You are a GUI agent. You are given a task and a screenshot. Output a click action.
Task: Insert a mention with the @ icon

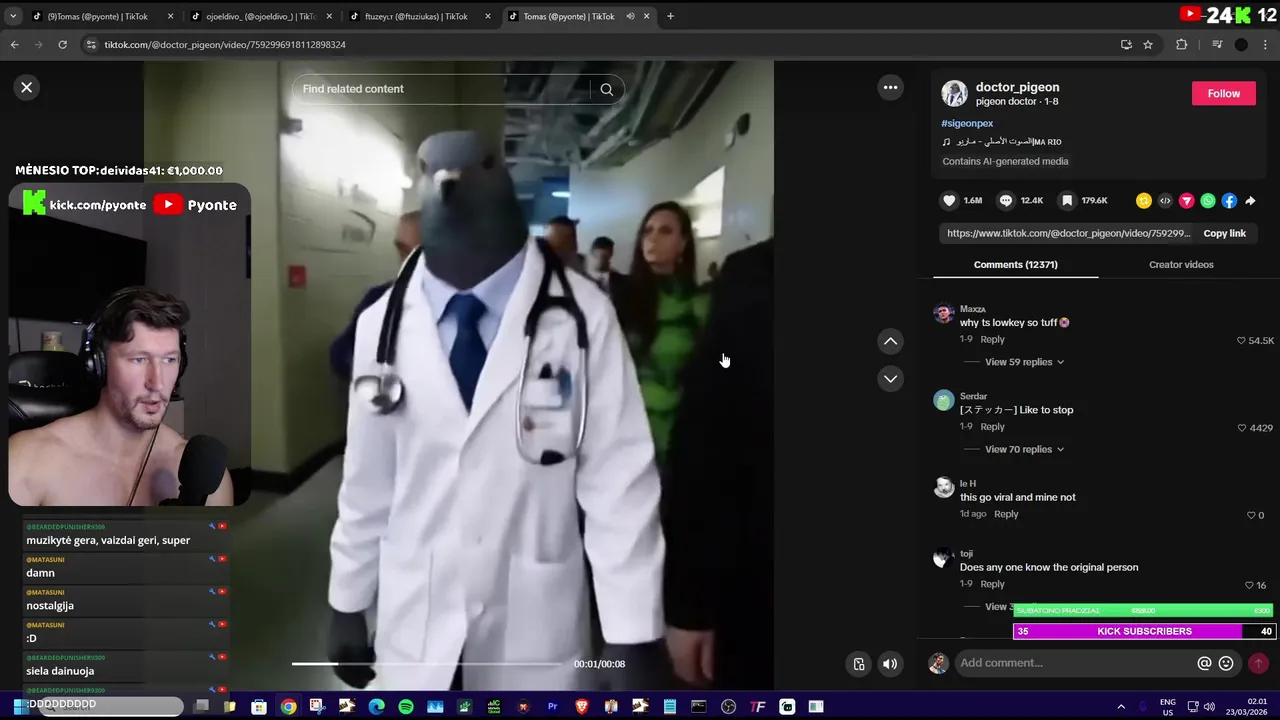click(x=1205, y=663)
